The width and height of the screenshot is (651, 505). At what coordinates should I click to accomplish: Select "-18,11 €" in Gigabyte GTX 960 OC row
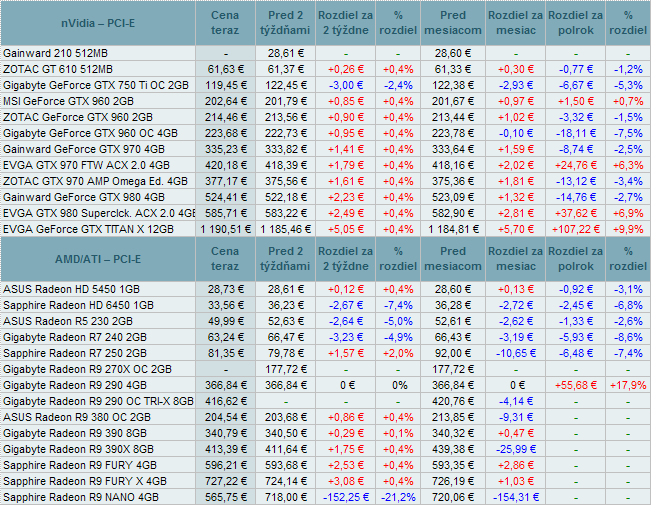tap(575, 133)
